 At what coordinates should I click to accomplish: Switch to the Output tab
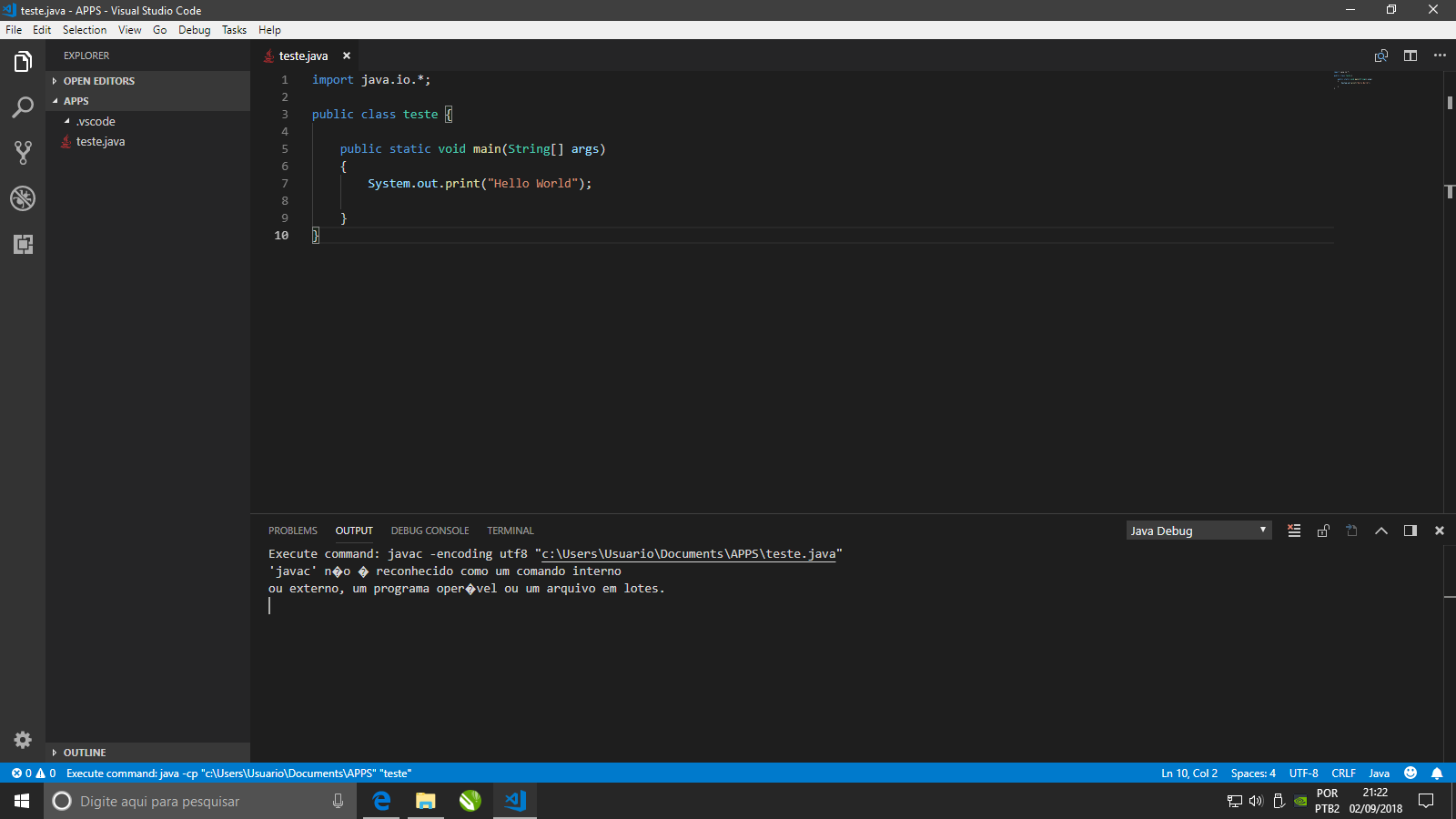click(354, 531)
